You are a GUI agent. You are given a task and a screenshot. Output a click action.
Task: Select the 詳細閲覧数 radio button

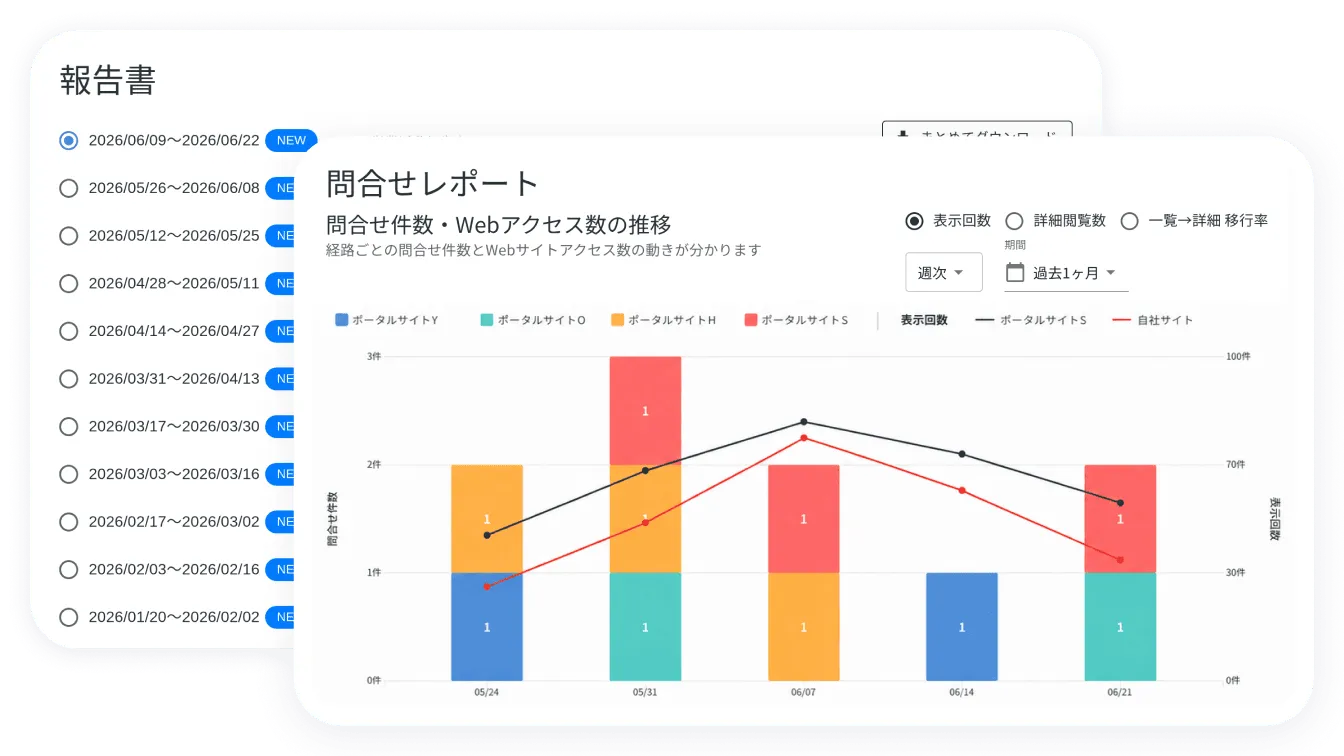[1014, 221]
